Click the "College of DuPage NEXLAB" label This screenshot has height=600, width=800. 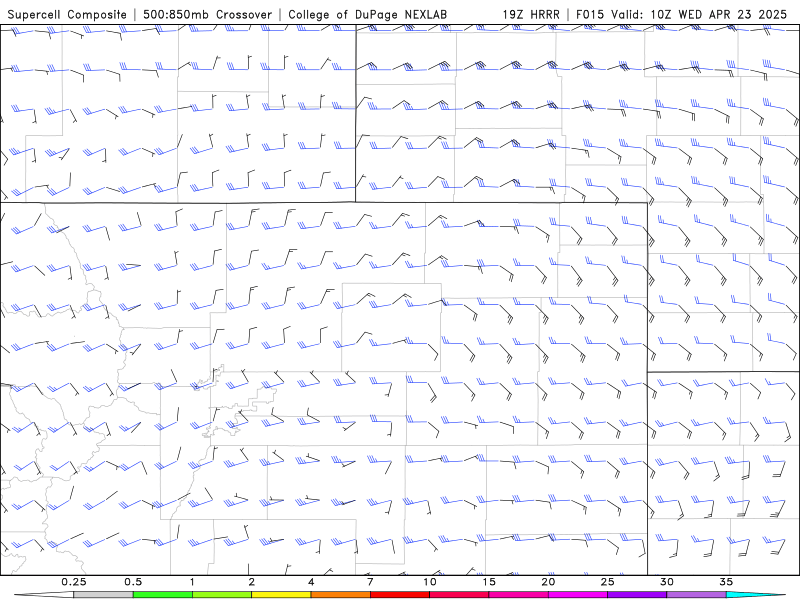point(367,14)
